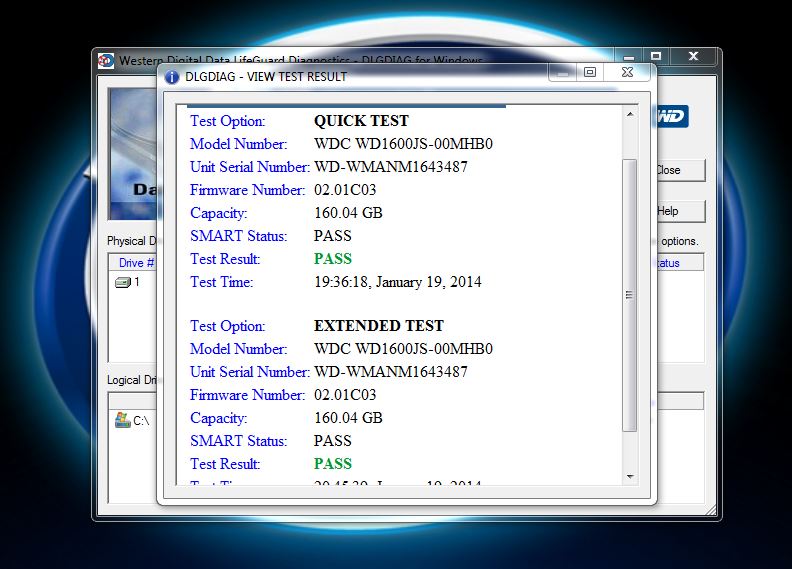Maximize the Data LifeGuard Diagnostics main window
The height and width of the screenshot is (569, 792).
(x=656, y=56)
